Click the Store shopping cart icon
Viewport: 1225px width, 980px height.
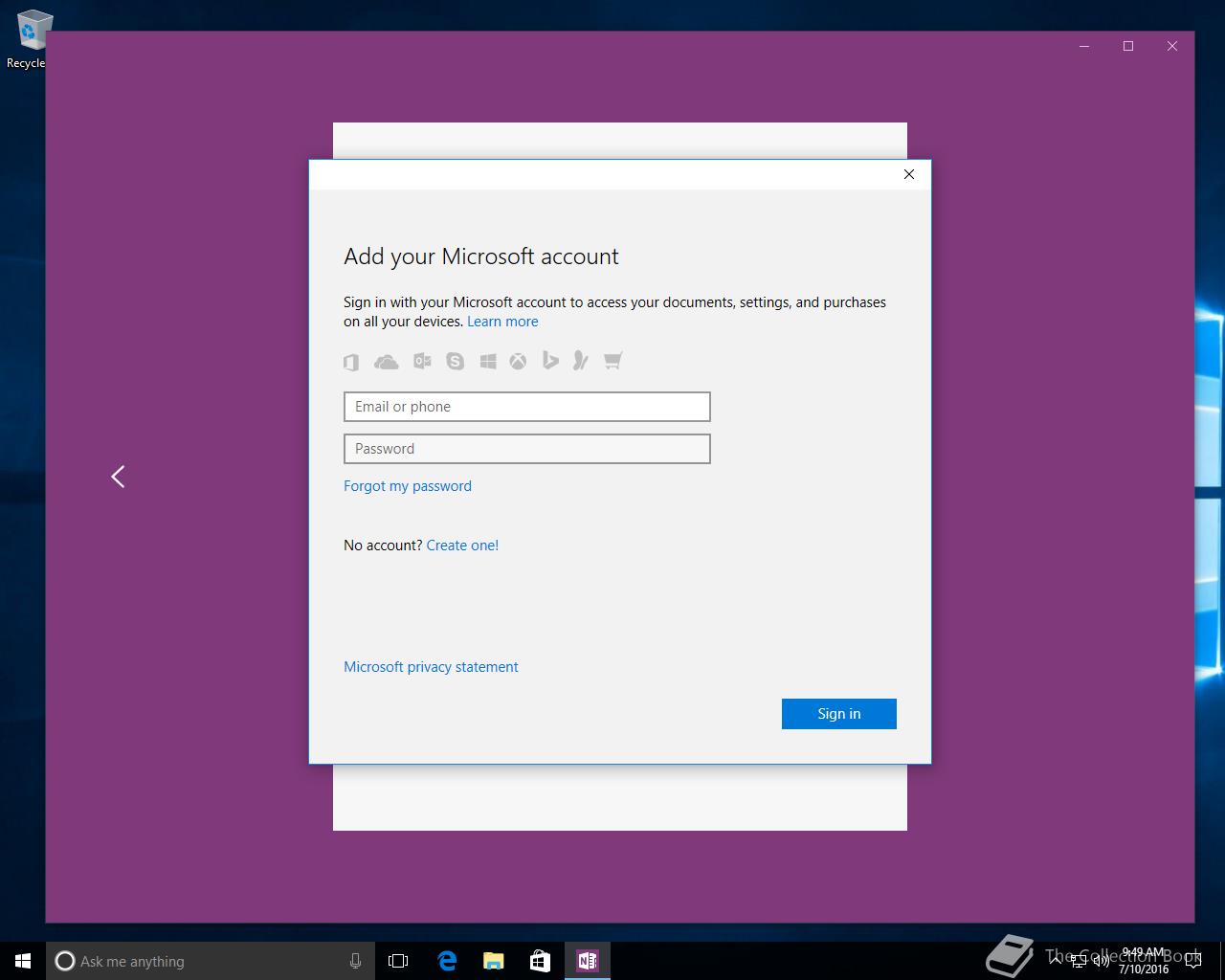point(613,361)
